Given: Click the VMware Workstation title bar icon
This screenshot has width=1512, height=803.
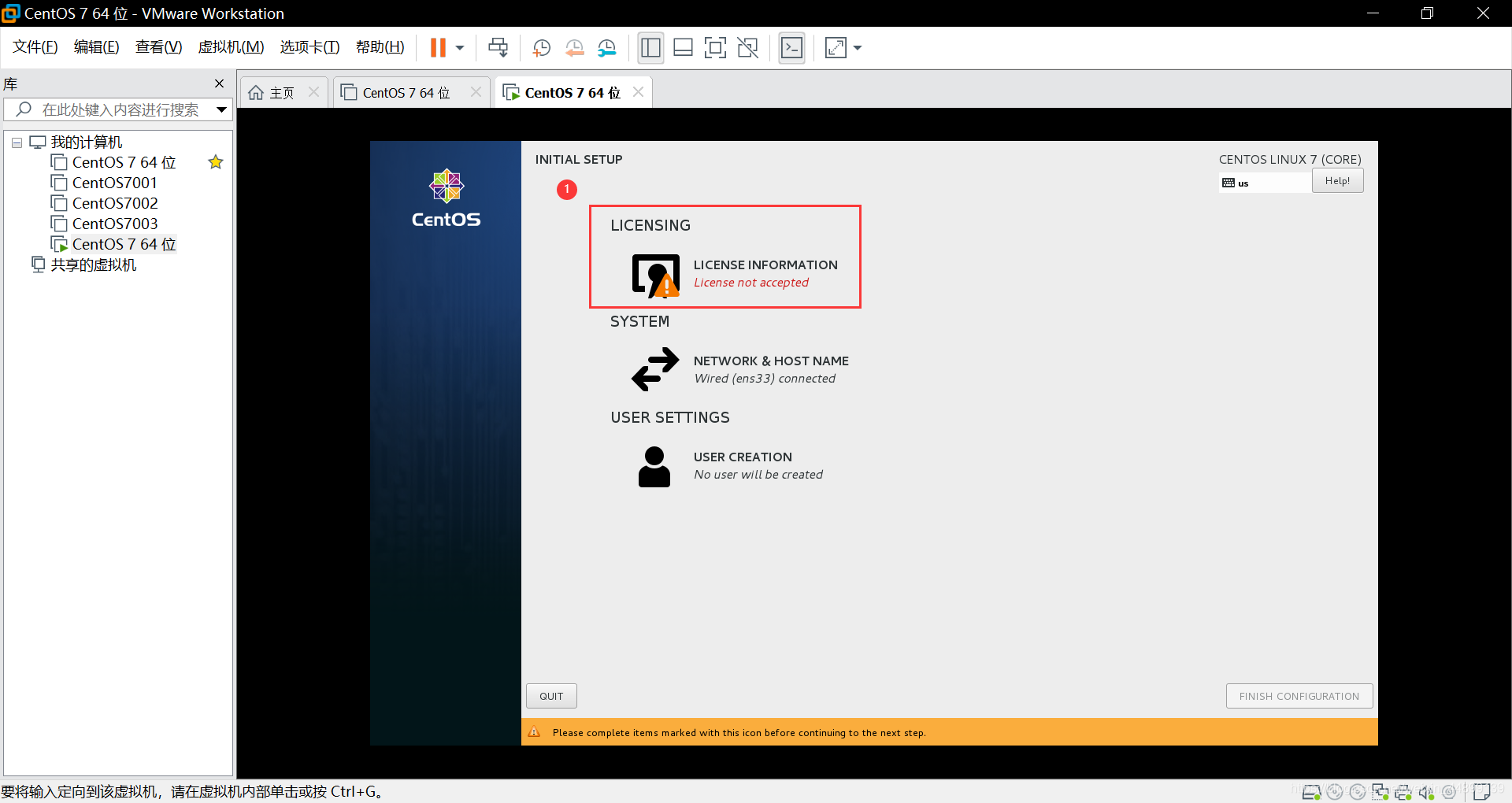Looking at the screenshot, I should 11,13.
